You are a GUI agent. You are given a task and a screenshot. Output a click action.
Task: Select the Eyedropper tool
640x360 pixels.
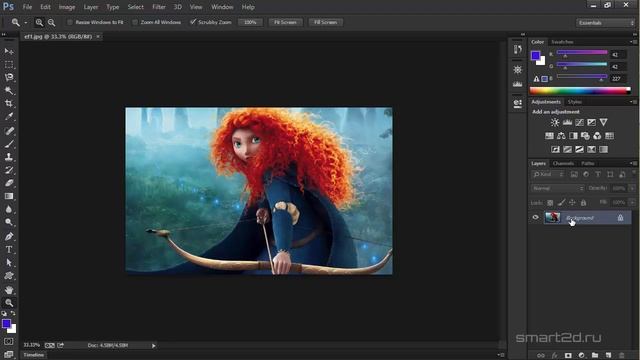coord(9,117)
